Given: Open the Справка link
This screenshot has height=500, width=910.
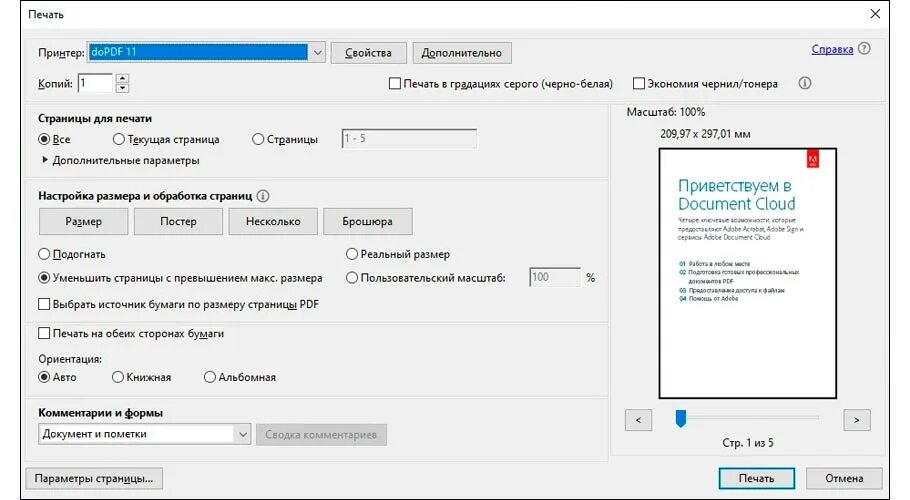Looking at the screenshot, I should 832,49.
